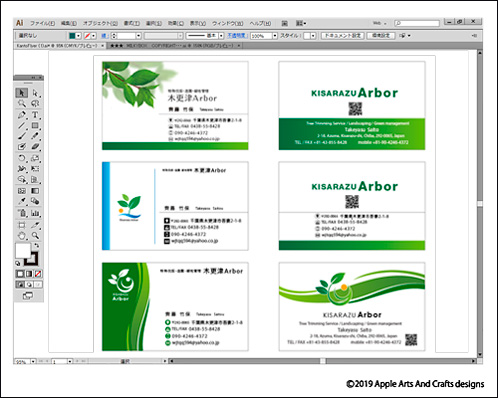
Task: Select the Magic Wand tool
Action: 22,103
